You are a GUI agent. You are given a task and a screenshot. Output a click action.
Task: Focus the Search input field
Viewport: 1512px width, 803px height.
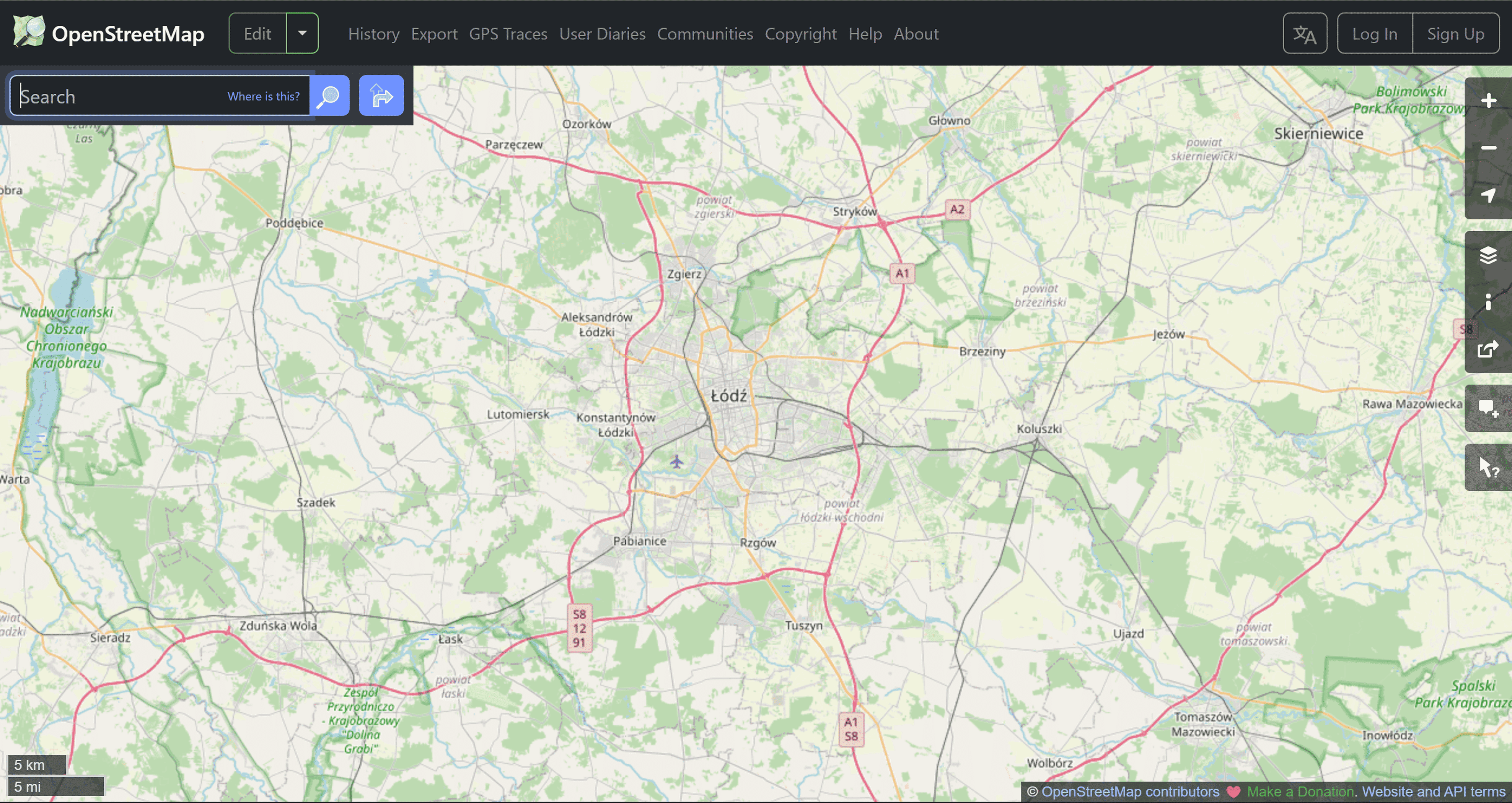(118, 96)
